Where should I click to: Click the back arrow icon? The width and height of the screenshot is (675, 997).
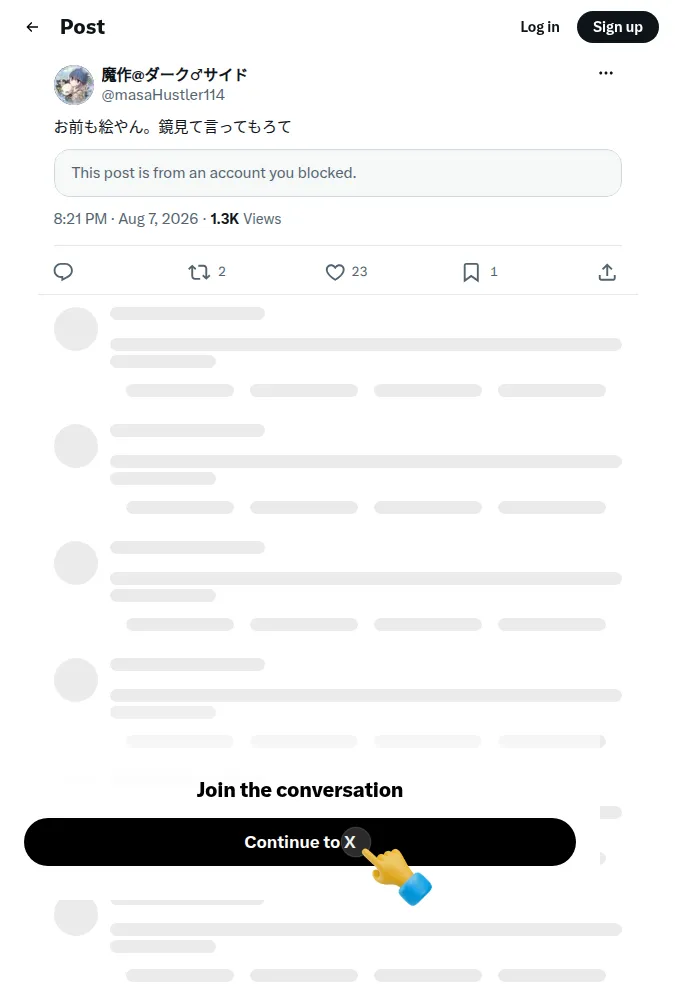click(x=32, y=27)
